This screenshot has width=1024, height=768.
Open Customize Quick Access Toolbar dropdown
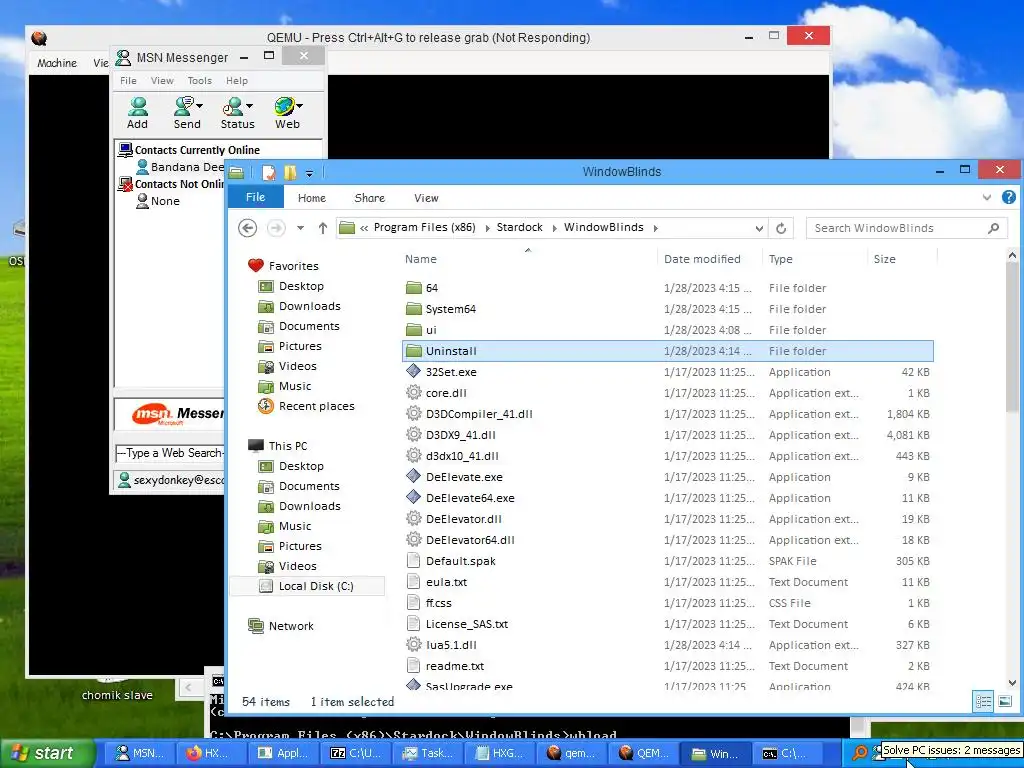point(310,173)
